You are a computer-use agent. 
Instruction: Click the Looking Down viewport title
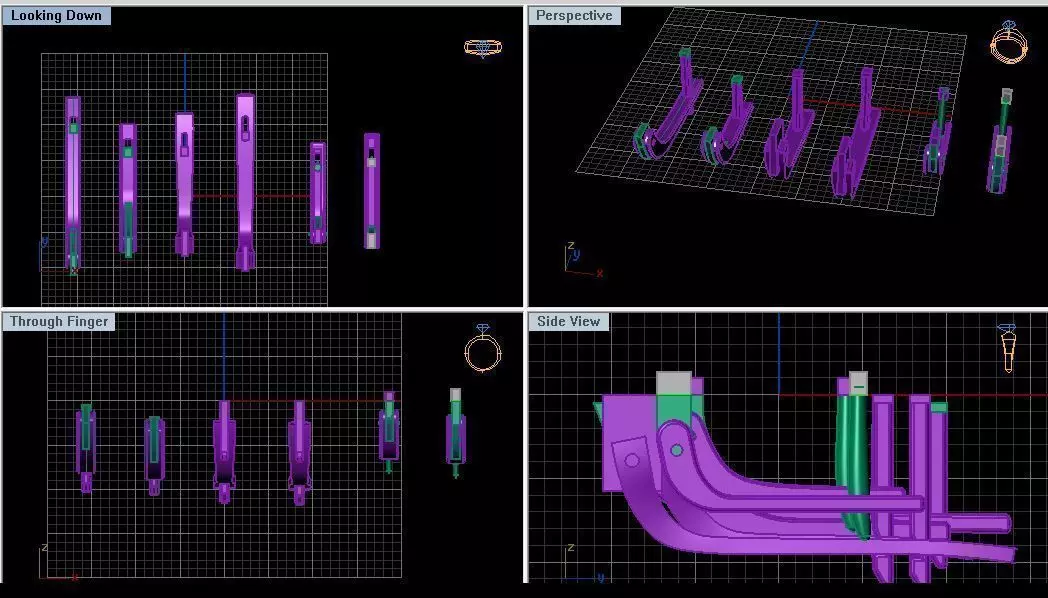pyautogui.click(x=56, y=15)
